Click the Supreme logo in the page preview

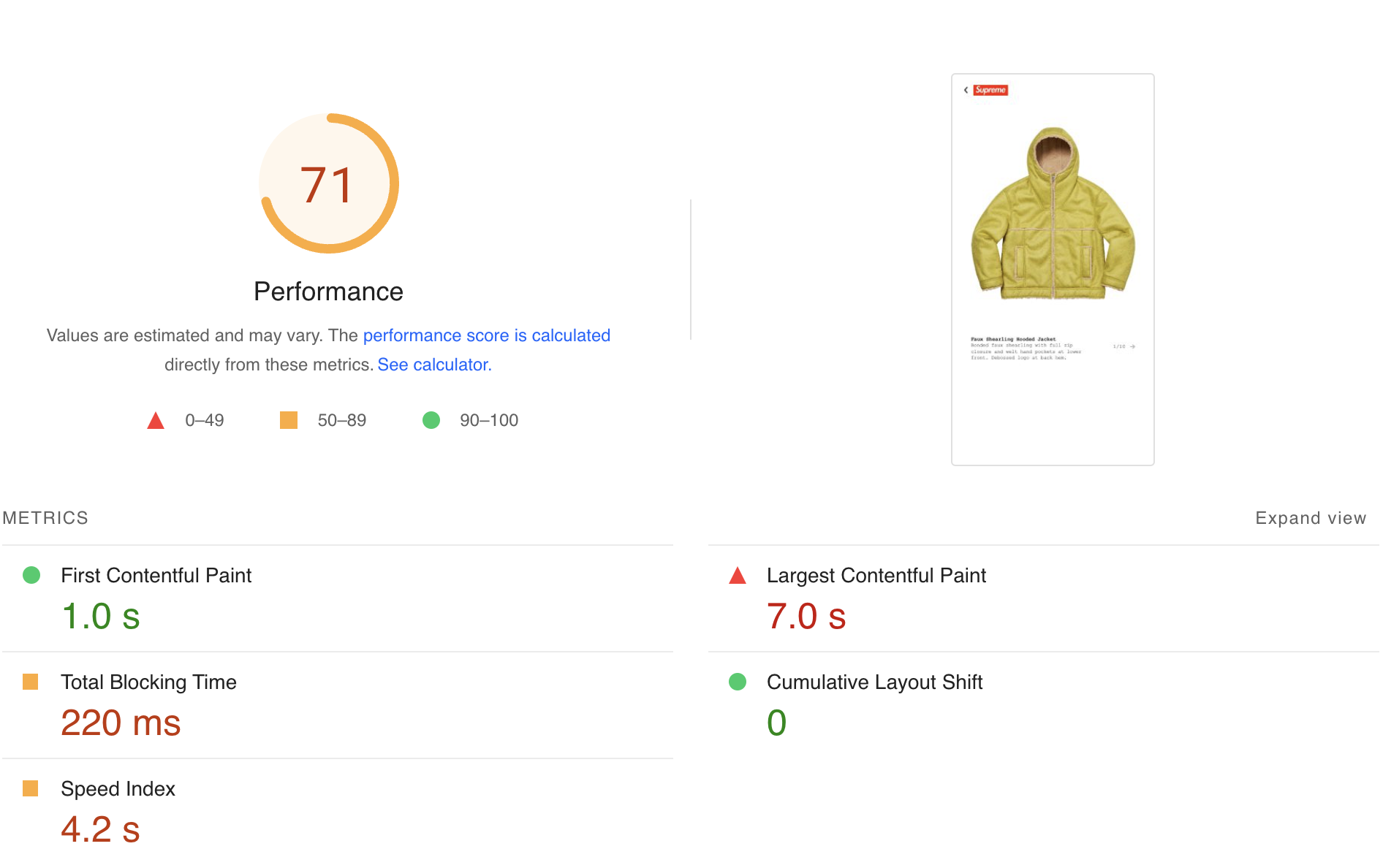click(x=990, y=90)
